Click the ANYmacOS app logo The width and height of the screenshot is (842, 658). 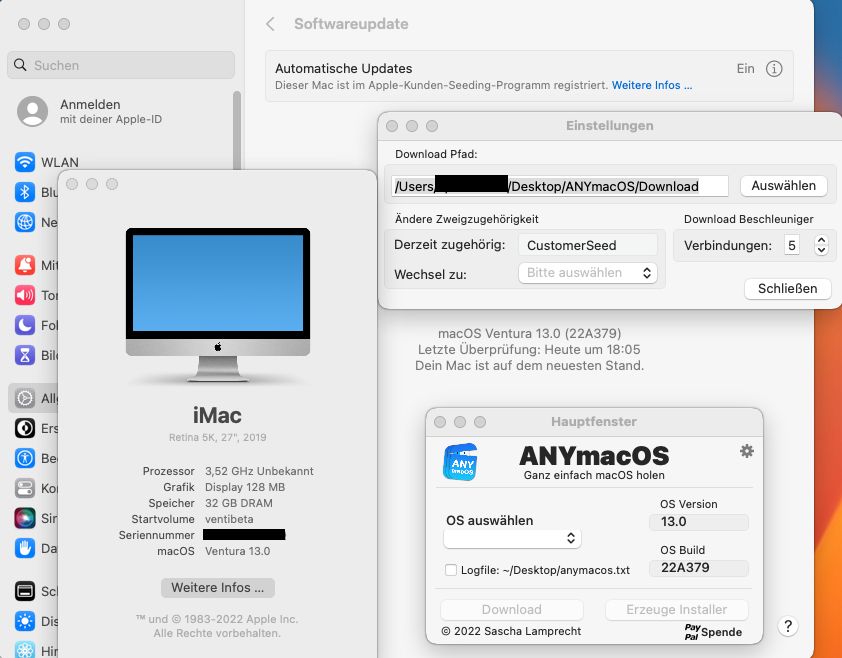(460, 461)
